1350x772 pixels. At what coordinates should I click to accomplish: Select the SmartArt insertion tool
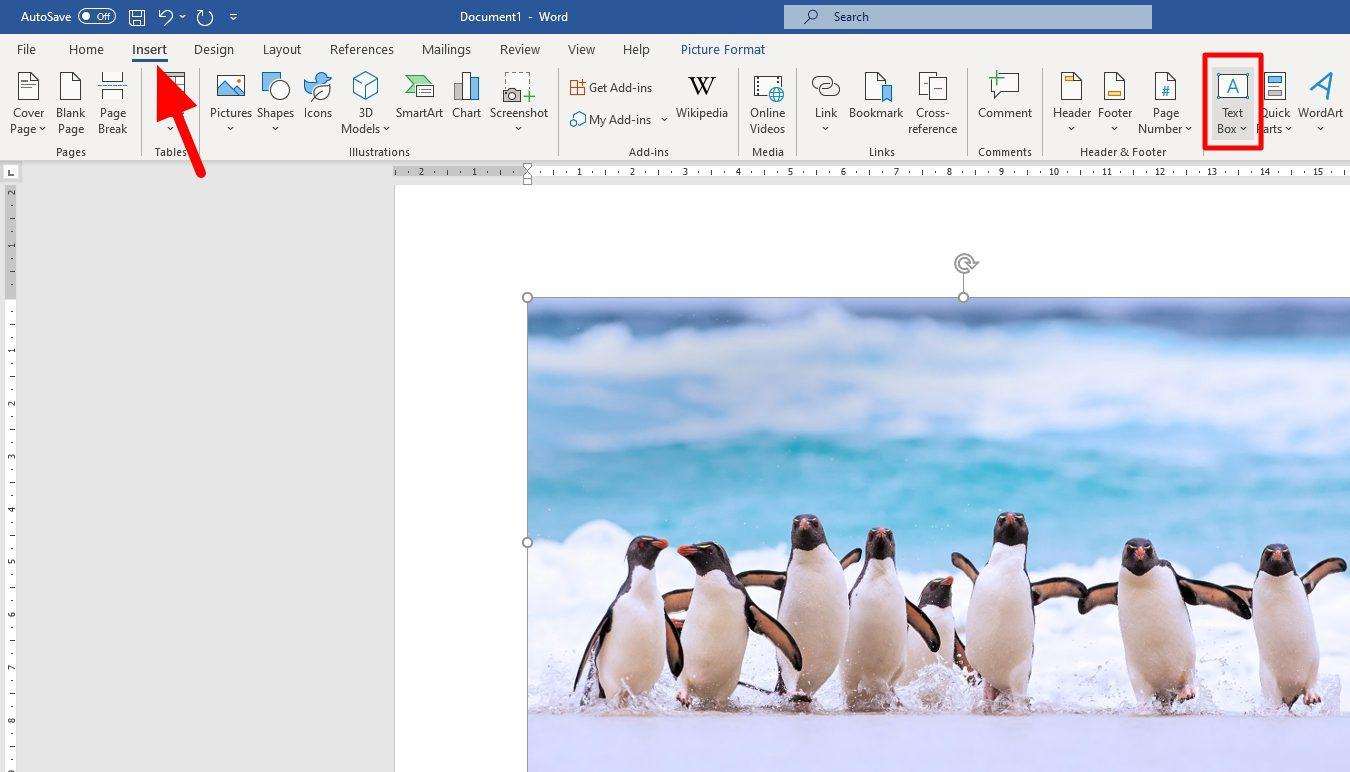(x=418, y=100)
